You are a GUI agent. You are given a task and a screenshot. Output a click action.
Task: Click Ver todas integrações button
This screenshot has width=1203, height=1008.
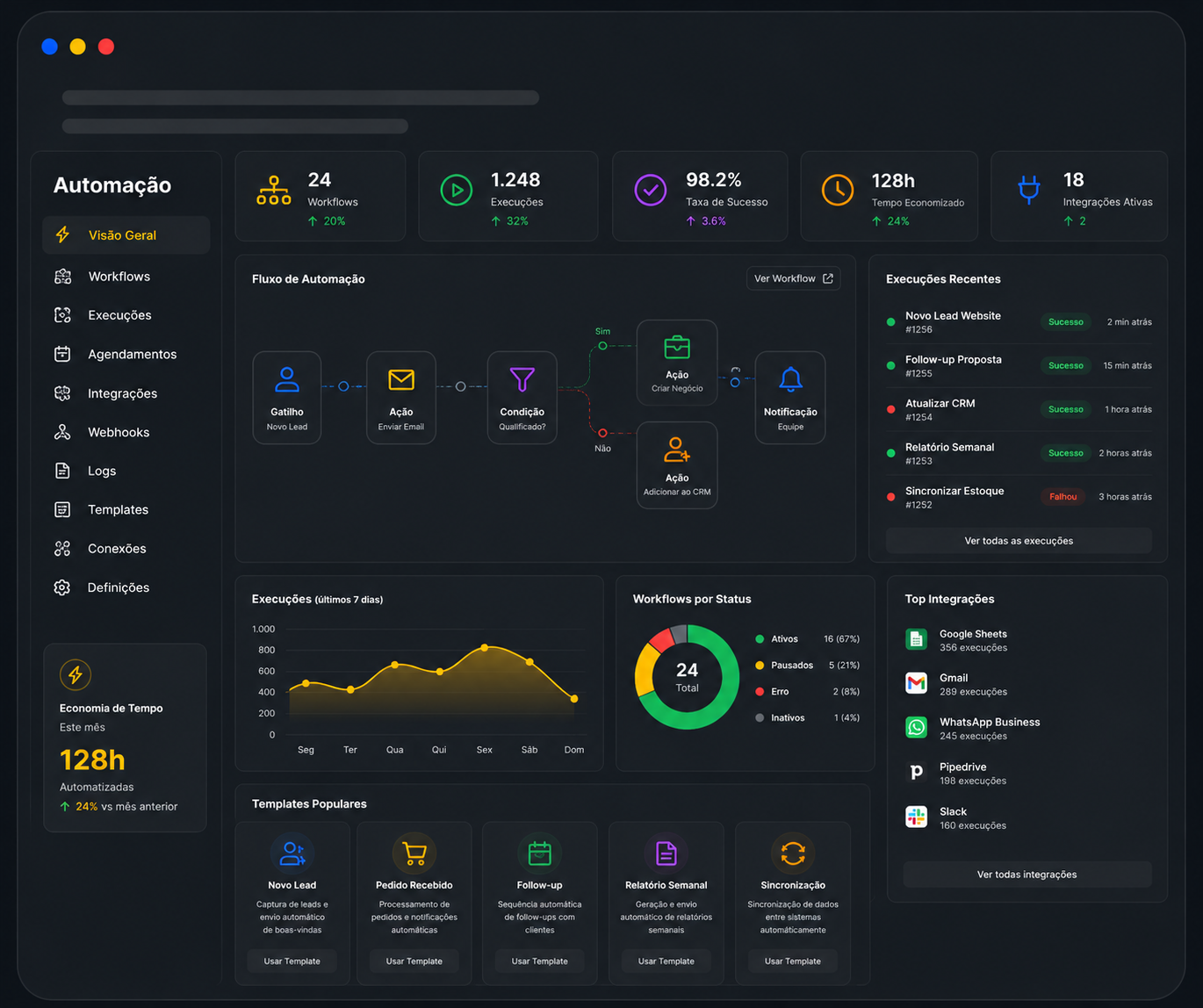[1027, 875]
